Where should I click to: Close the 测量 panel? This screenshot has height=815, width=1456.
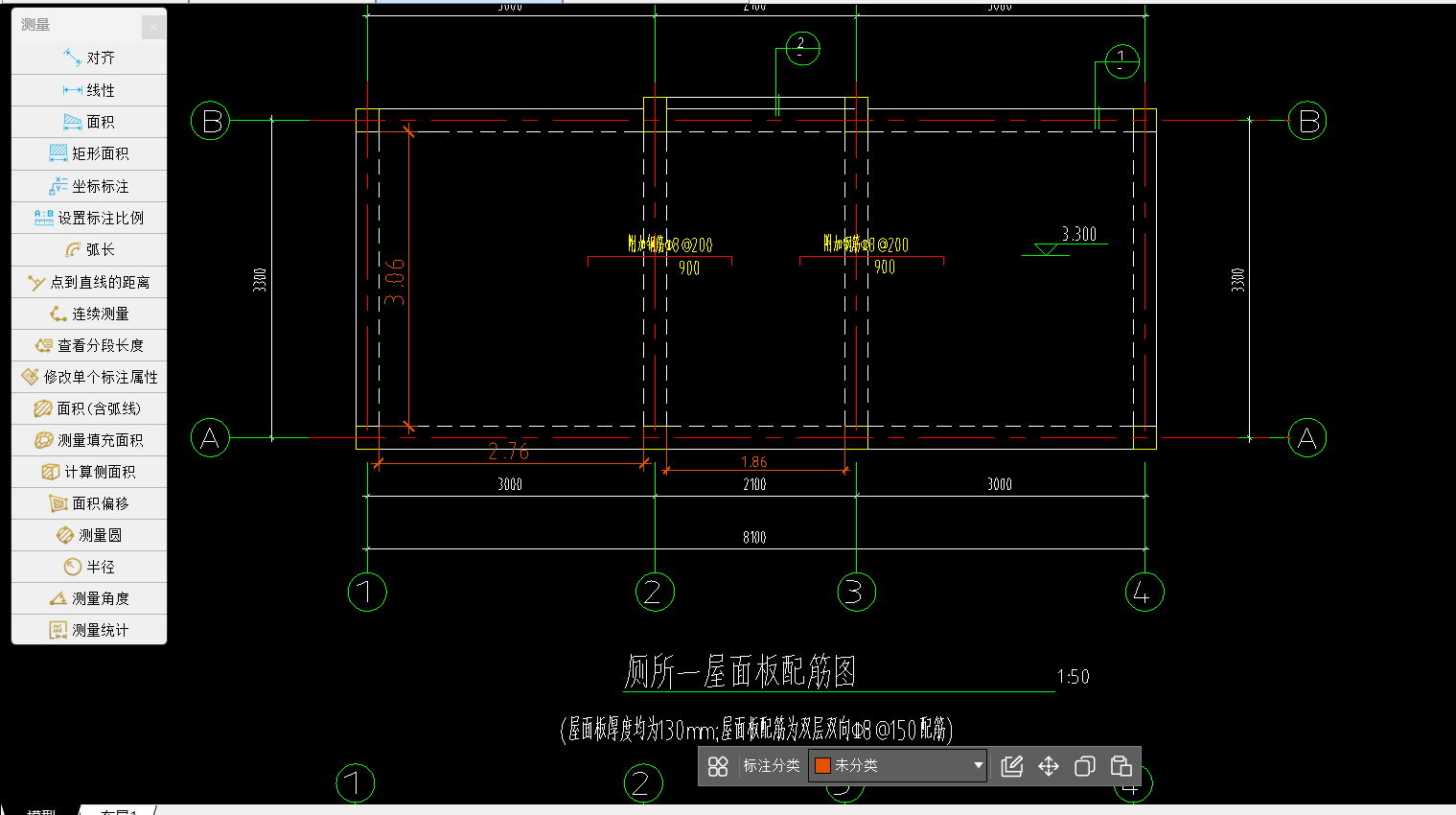153,26
